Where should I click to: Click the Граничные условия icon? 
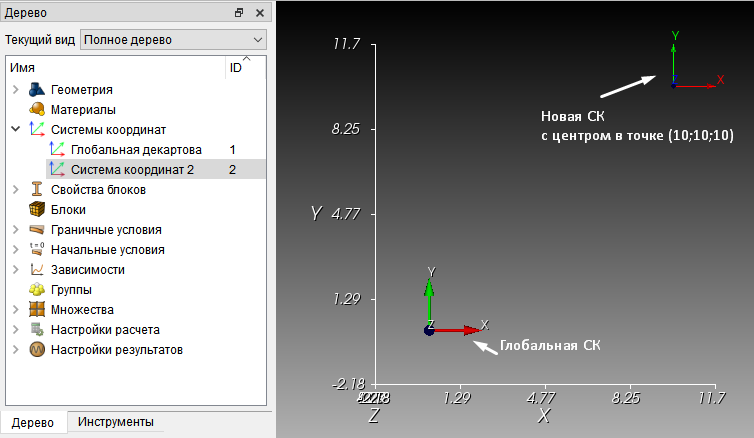click(37, 230)
